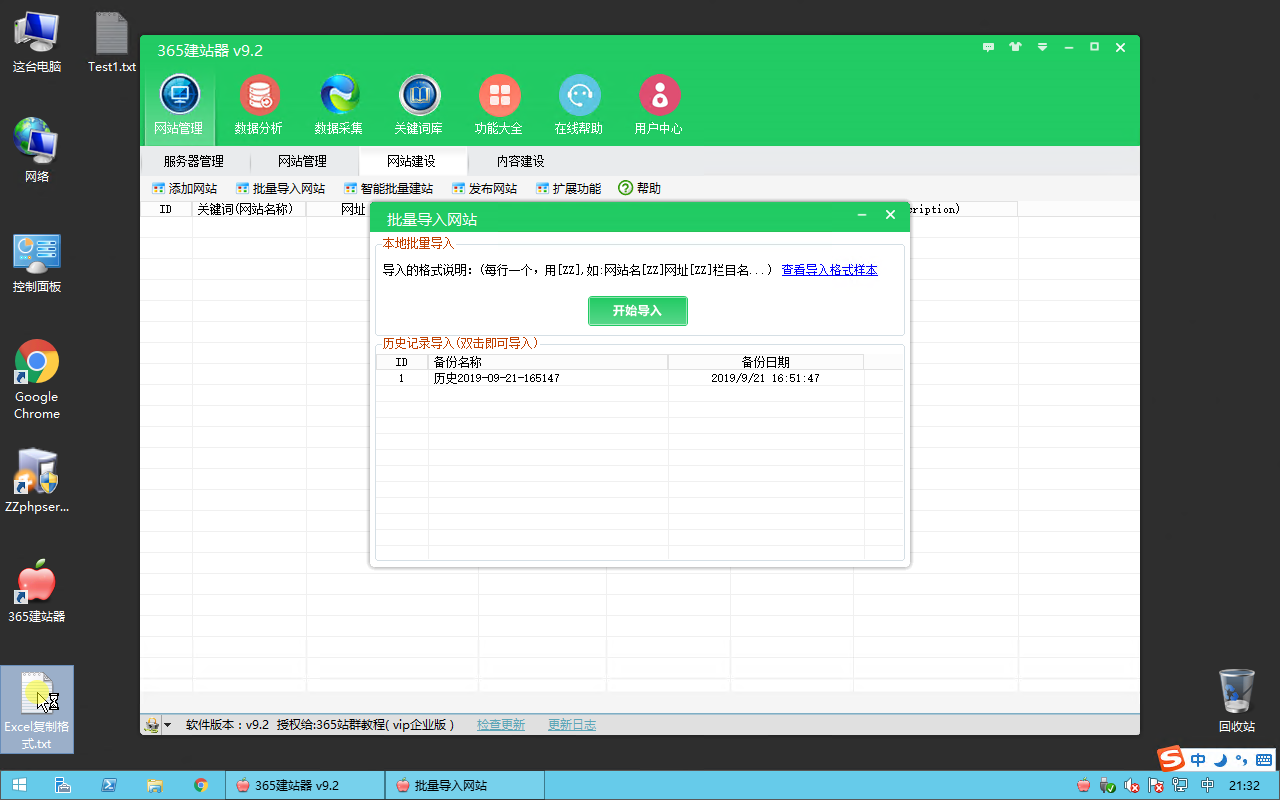Click the 软件版本 v9.2 status text
The width and height of the screenshot is (1280, 800).
pyautogui.click(x=228, y=725)
